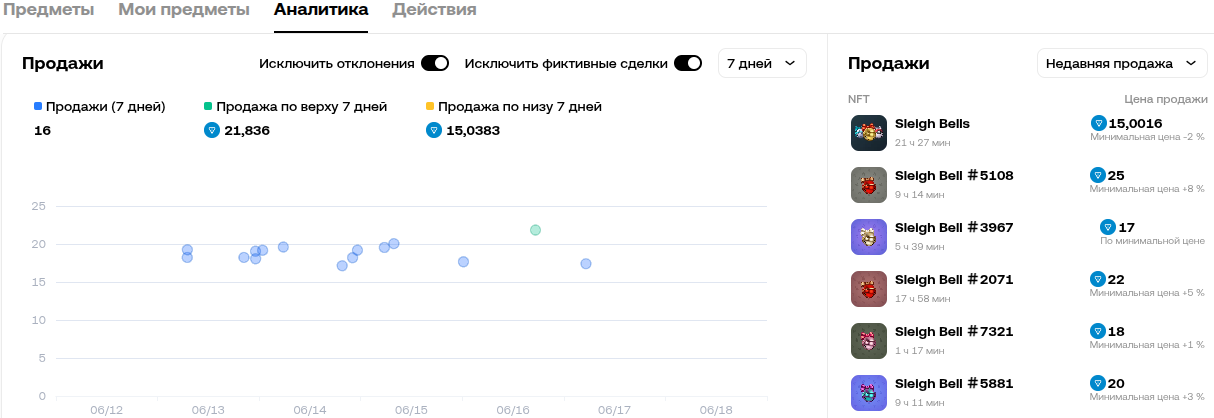Open the Sleigh Bells collection thumbnail
This screenshot has width=1214, height=418.
tap(869, 133)
